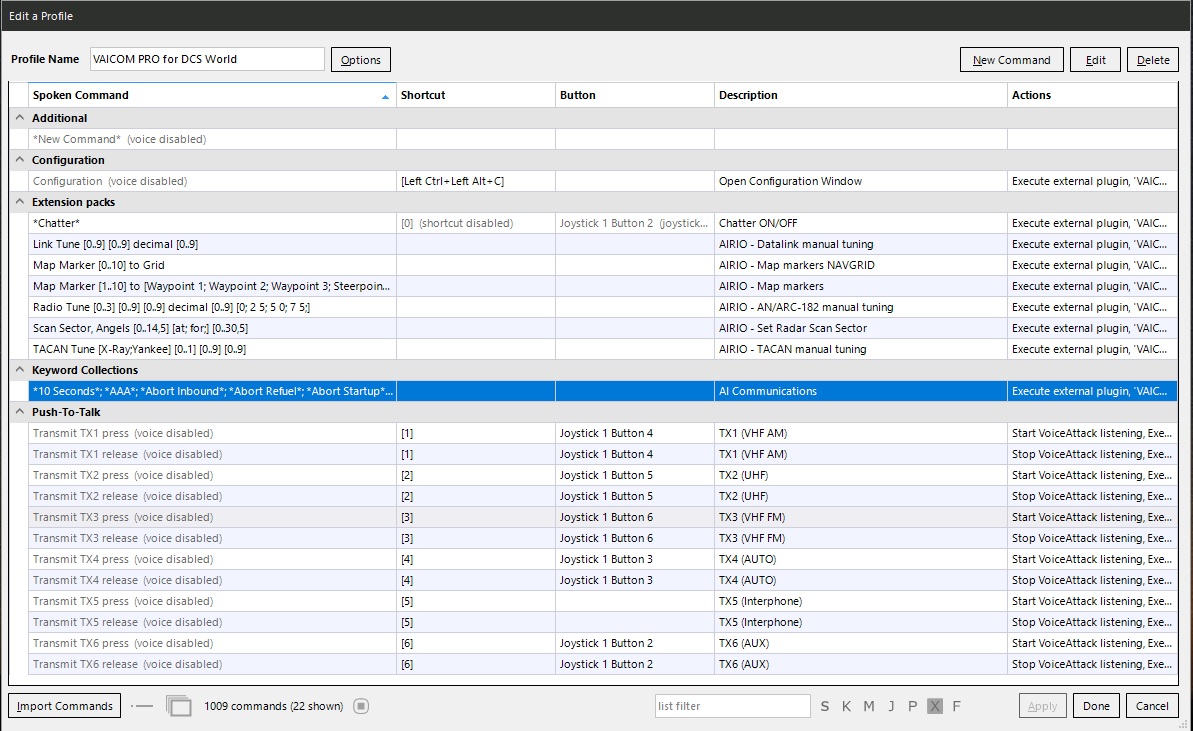Click the AIRIO - TACAN manual tuning cell

[861, 349]
